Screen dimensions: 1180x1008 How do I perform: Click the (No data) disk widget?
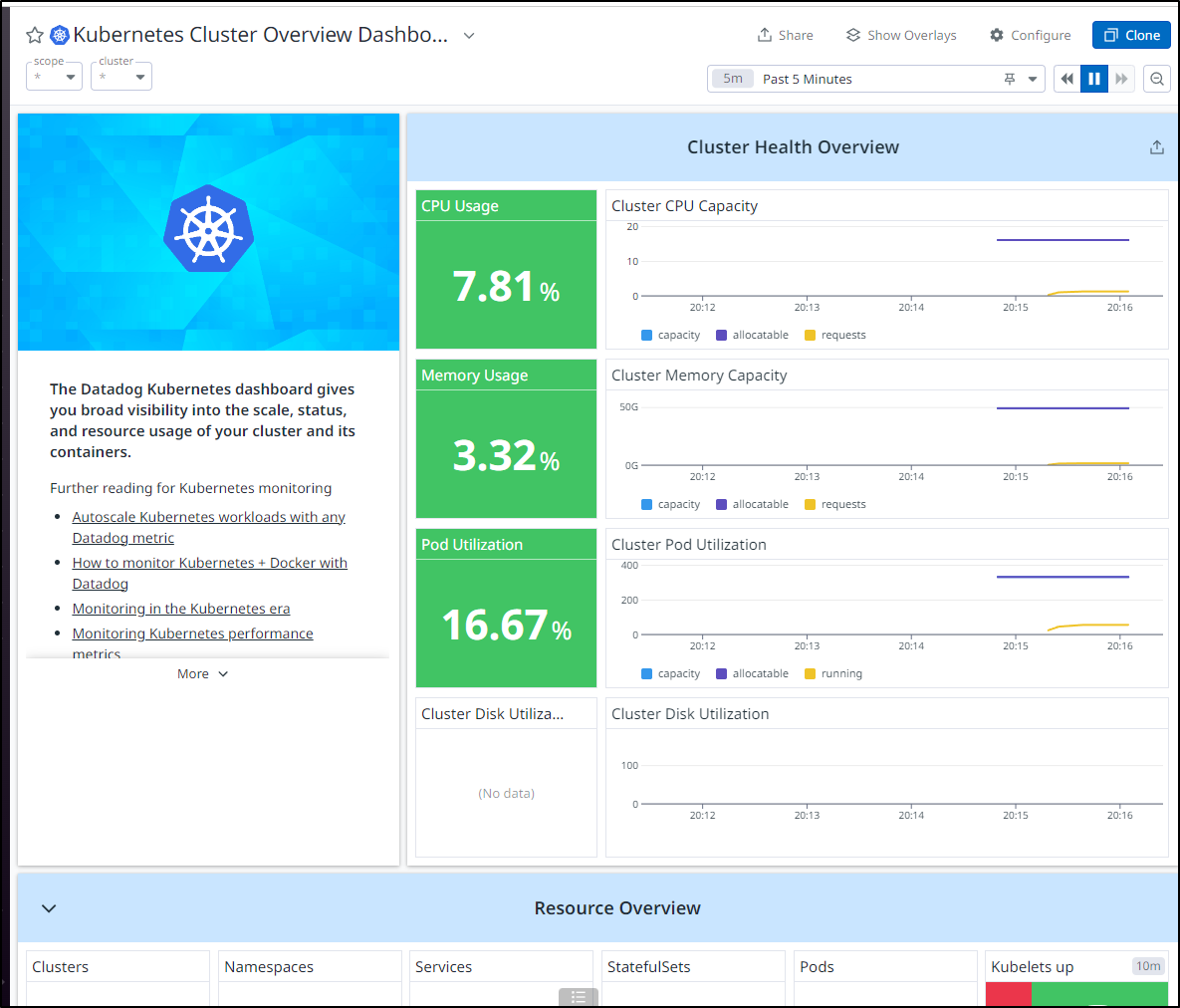(x=506, y=794)
